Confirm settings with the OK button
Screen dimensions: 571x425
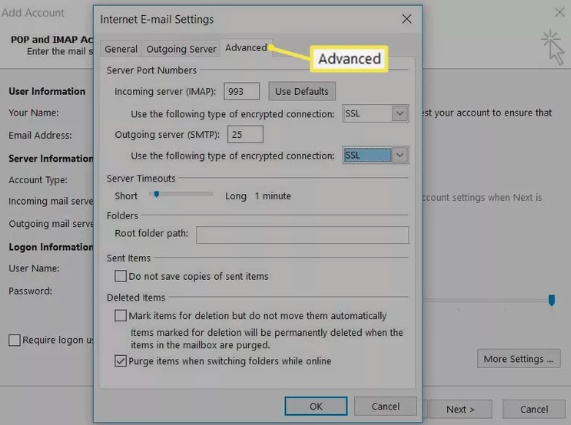[x=316, y=406]
